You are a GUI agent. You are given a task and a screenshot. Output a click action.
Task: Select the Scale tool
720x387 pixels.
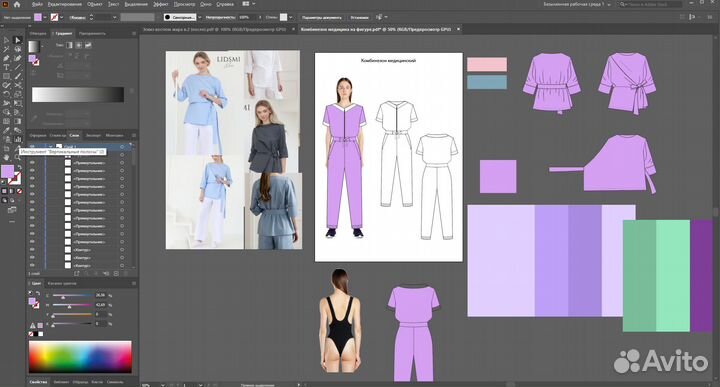tap(17, 94)
